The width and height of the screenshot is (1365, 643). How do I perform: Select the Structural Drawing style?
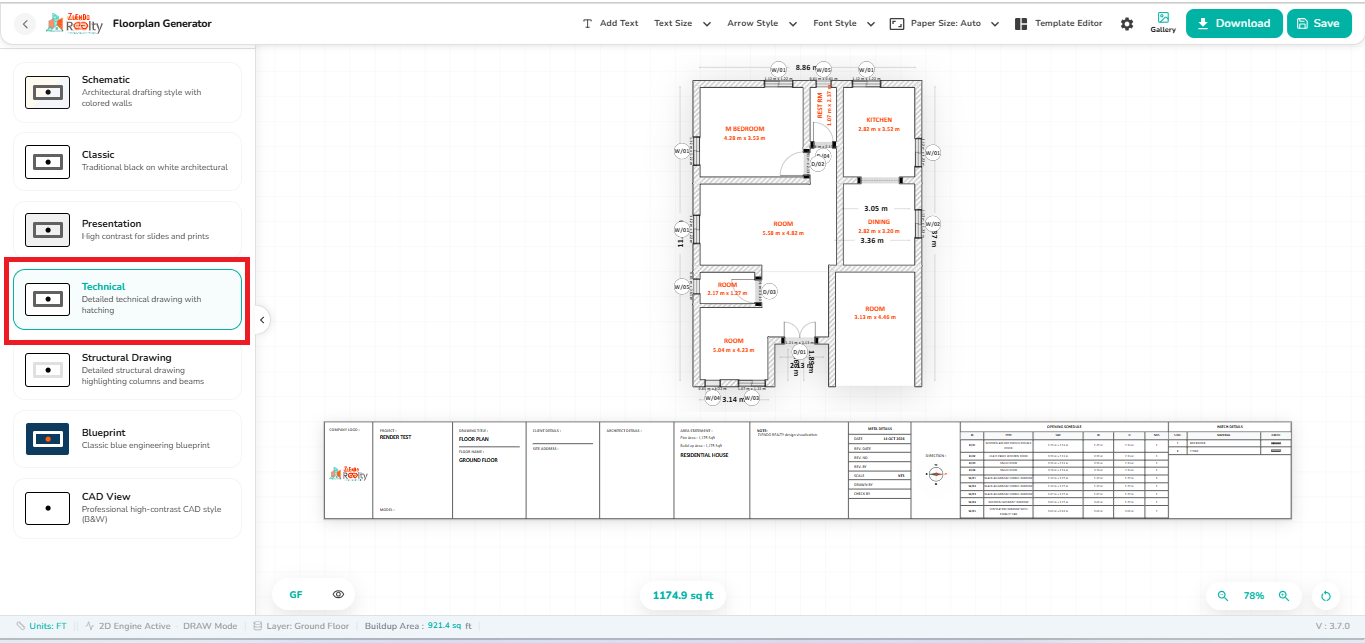click(127, 369)
